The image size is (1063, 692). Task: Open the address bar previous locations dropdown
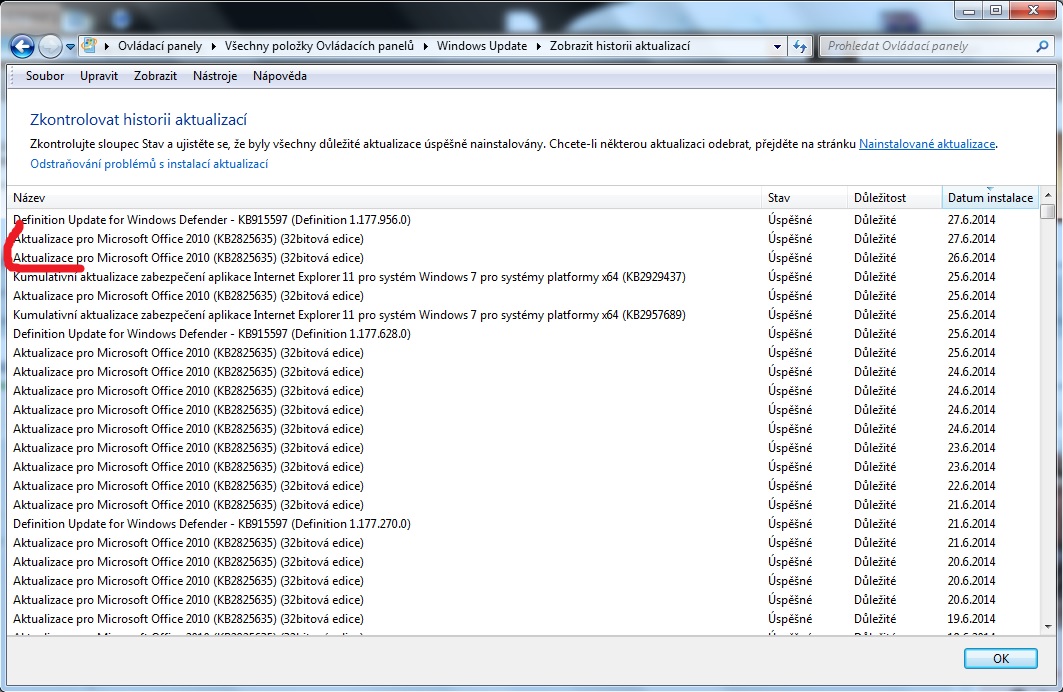tap(778, 46)
